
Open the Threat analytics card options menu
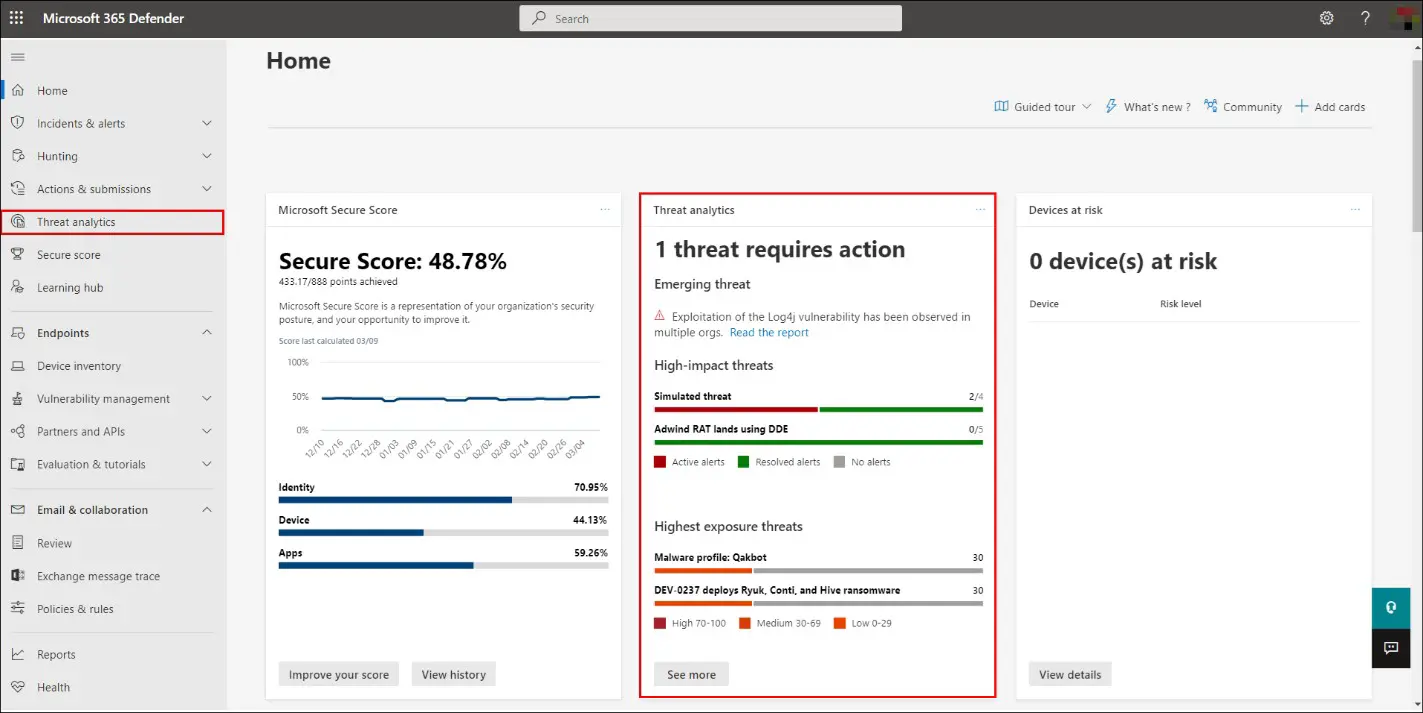[979, 209]
